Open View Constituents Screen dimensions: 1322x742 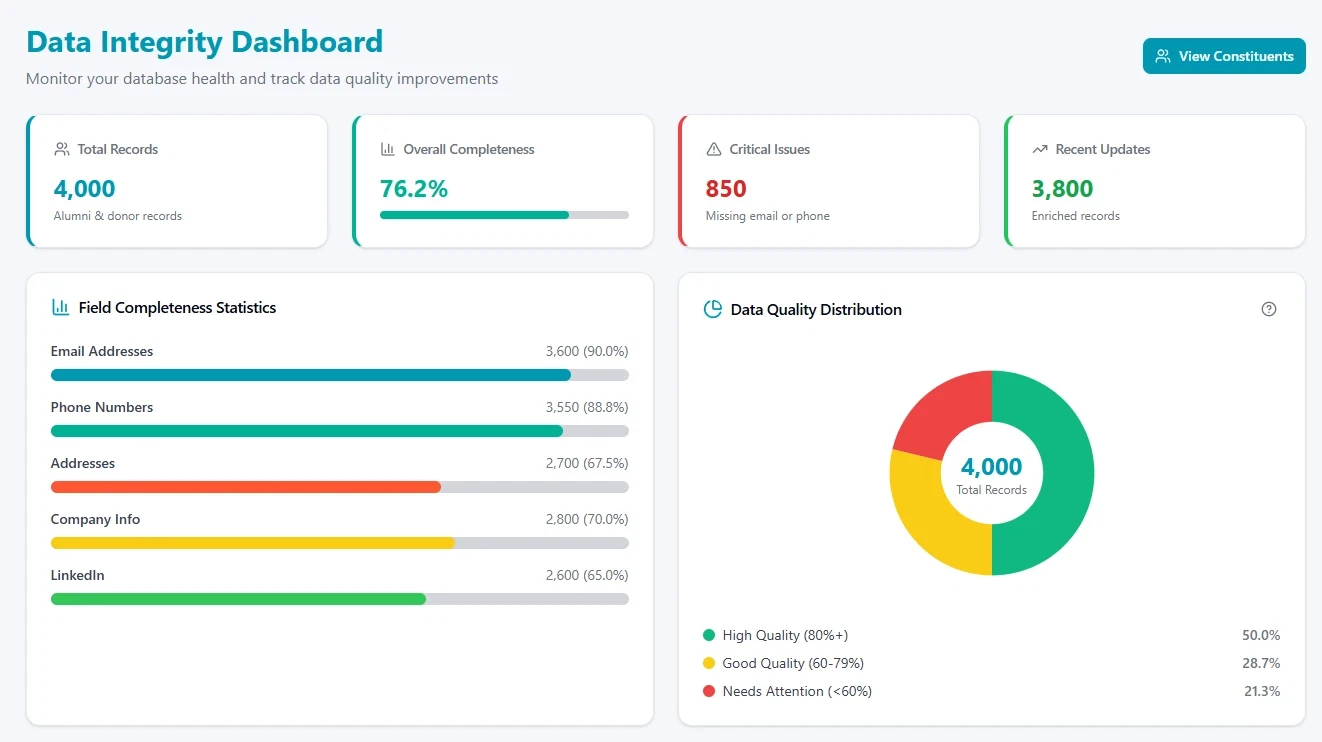click(x=1224, y=56)
